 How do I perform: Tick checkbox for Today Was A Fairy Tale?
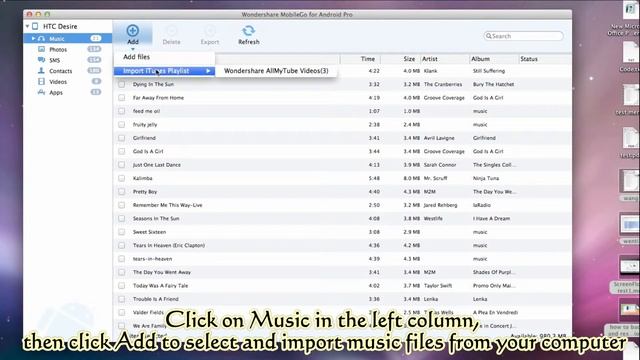(122, 286)
